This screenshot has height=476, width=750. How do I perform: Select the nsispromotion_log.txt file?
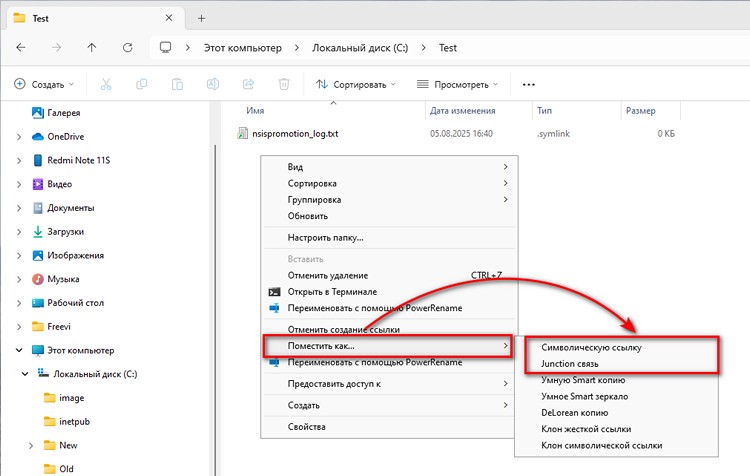click(x=295, y=134)
